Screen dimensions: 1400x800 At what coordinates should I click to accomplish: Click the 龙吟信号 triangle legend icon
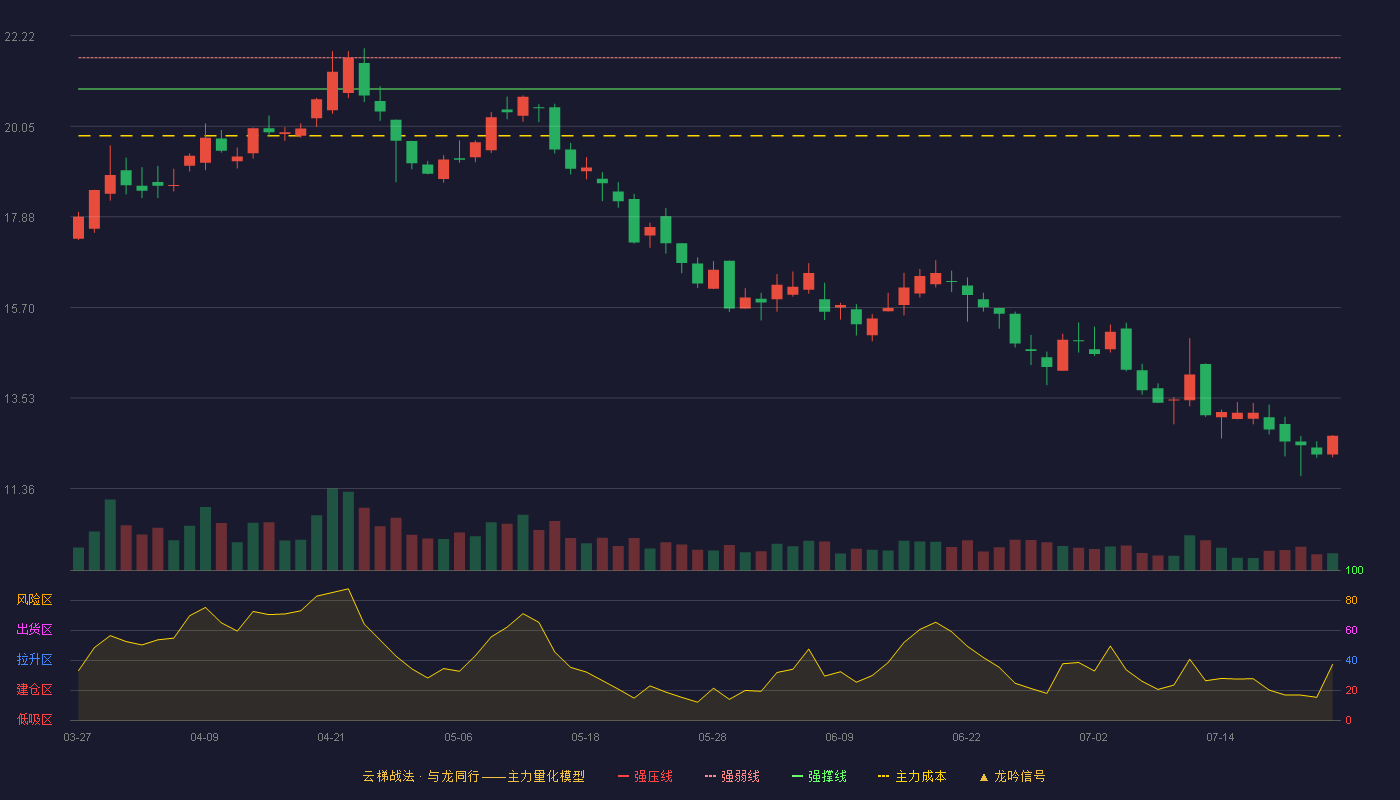point(984,777)
